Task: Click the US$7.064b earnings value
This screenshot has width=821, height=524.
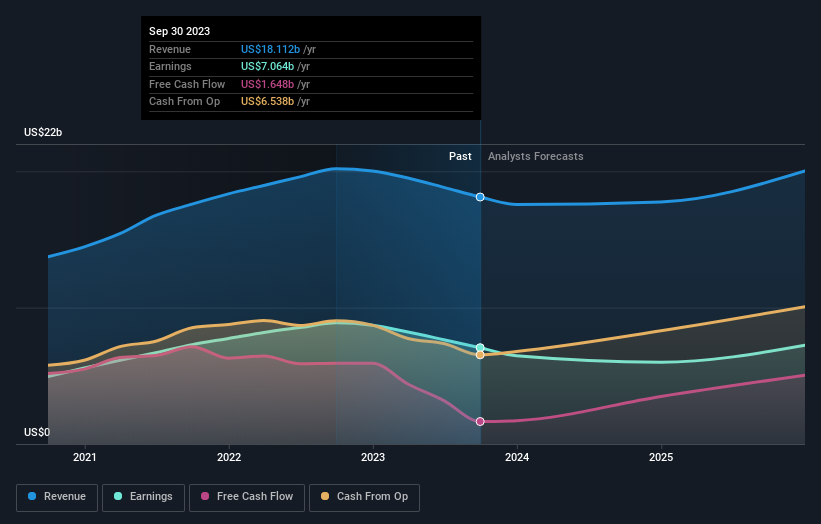Action: click(x=268, y=66)
